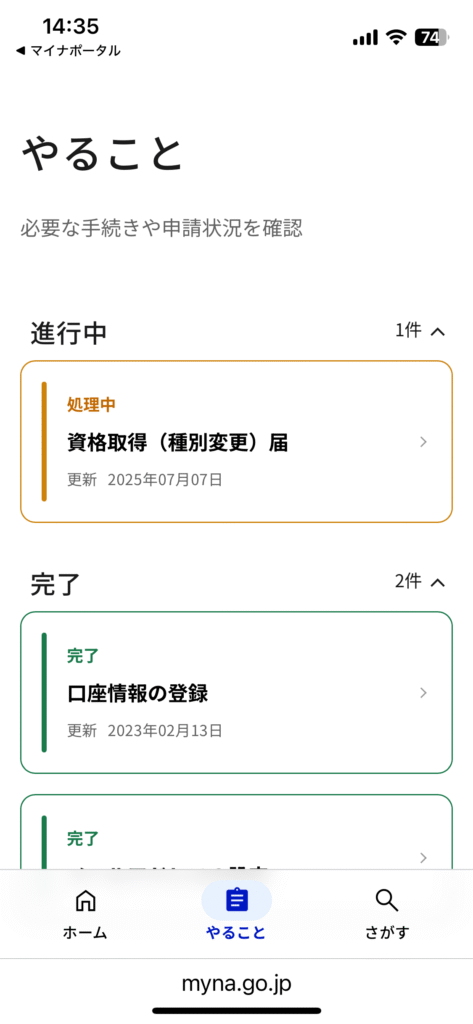Open the 口座情報の登録 completed item
Viewport: 473px width, 1024px height.
(236, 692)
